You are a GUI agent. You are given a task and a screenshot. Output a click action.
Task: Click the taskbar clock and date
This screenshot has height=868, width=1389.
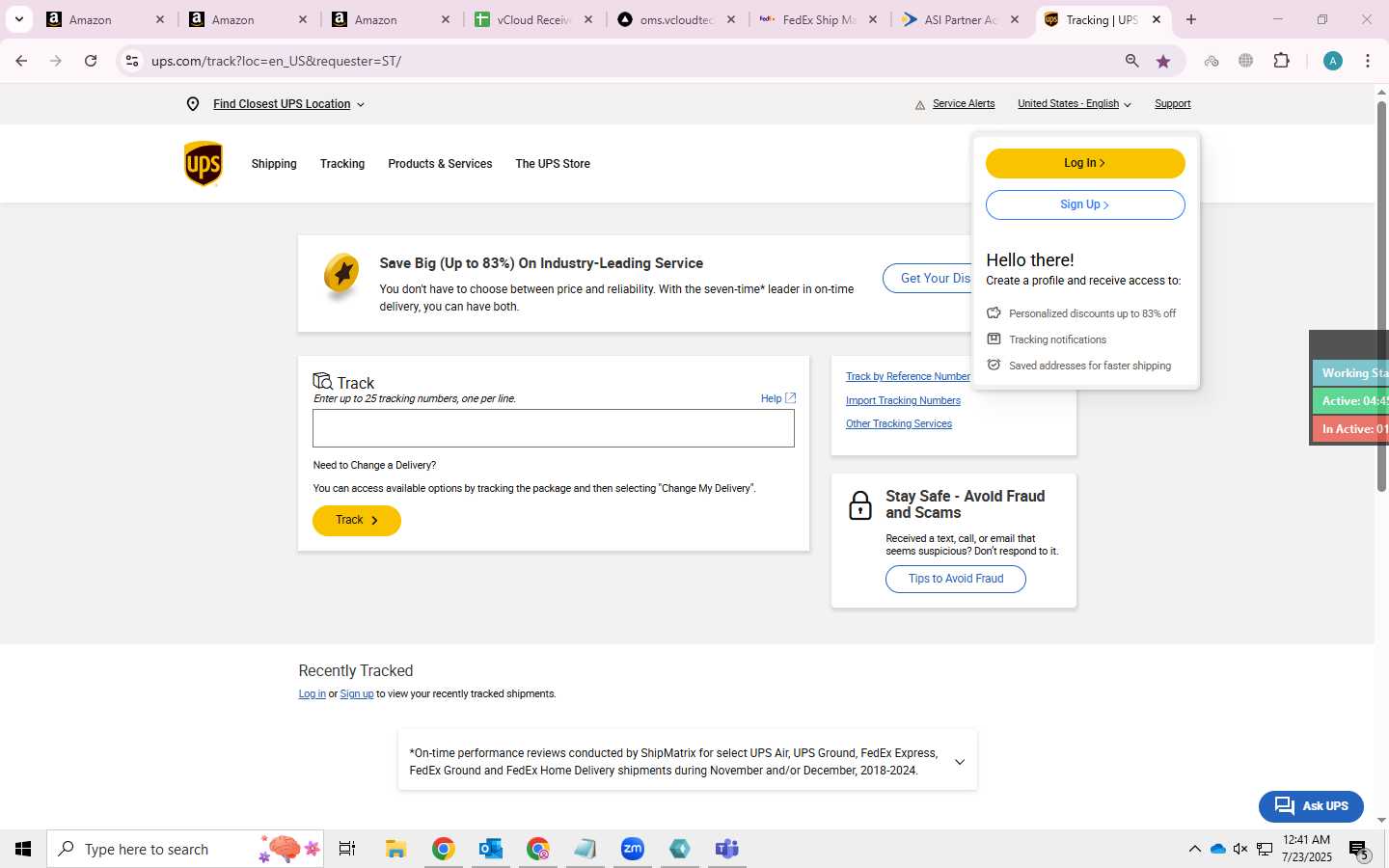(x=1307, y=849)
